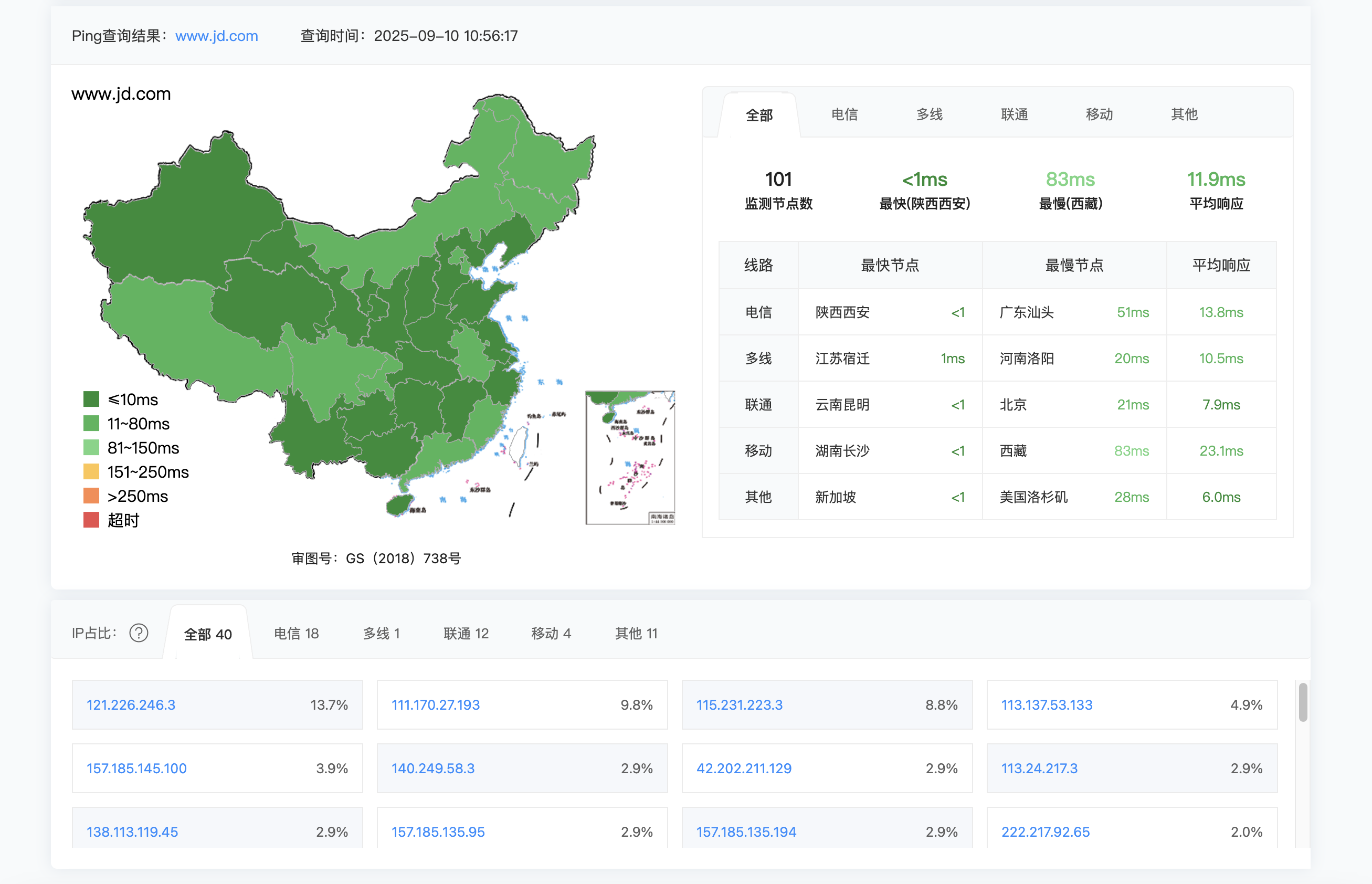The image size is (1372, 884).
Task: Toggle the 11~80ms legend swatch
Action: click(x=91, y=424)
